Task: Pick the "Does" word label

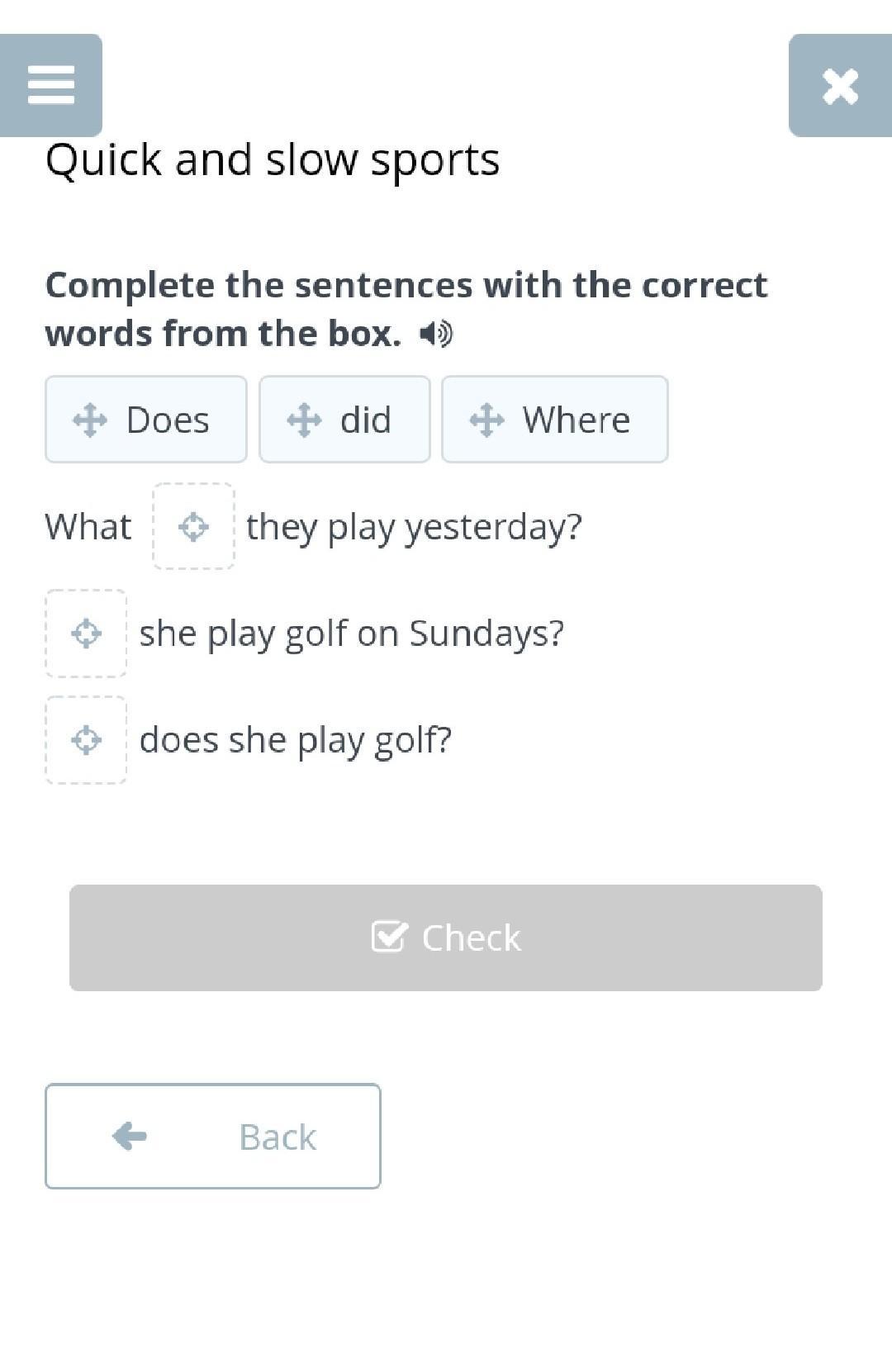Action: pos(168,420)
